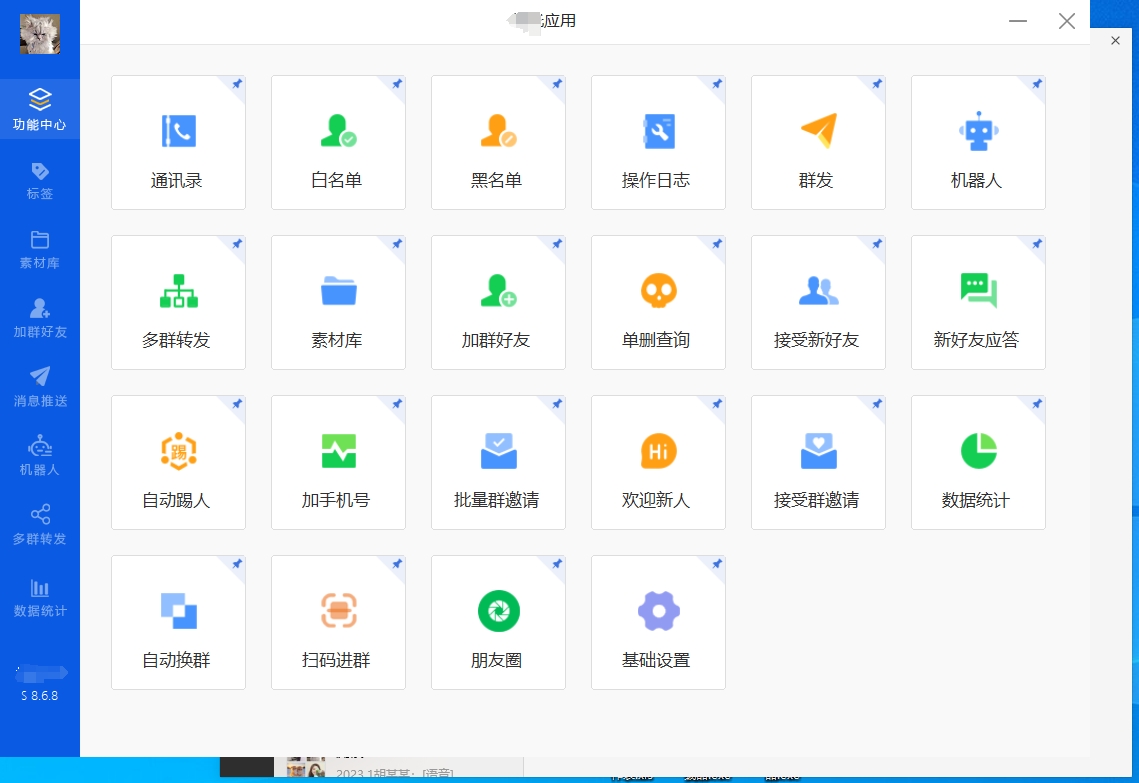Select 数据统计 in the sidebar
Viewport: 1139px width, 783px height.
pos(40,598)
